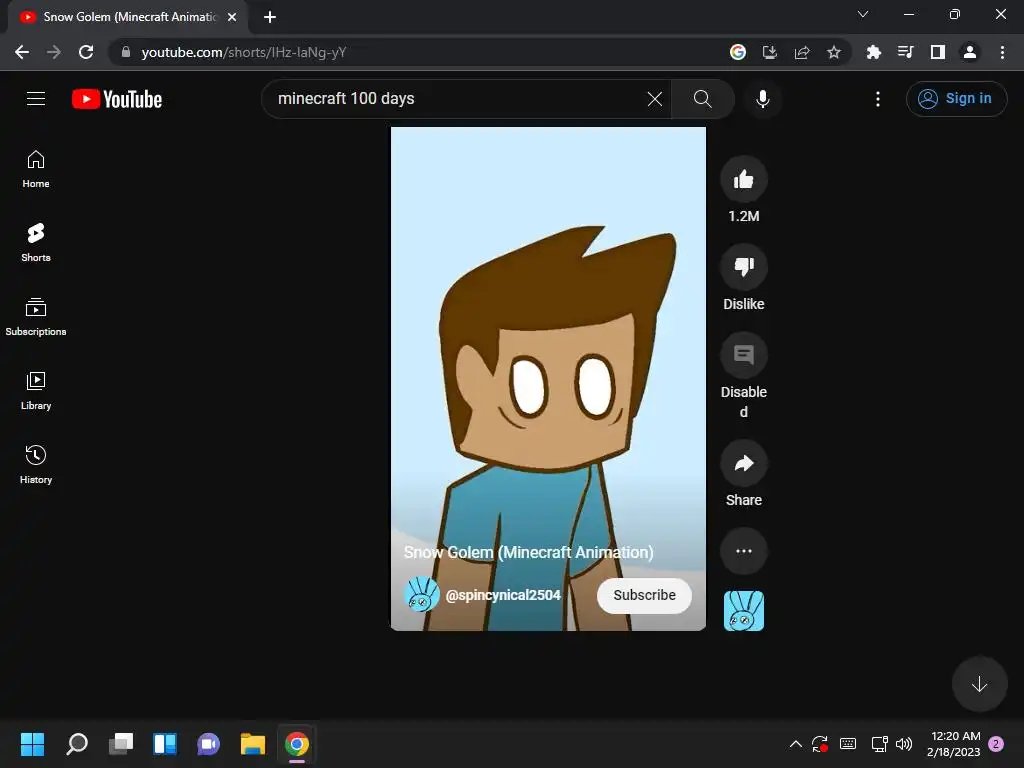Image resolution: width=1024 pixels, height=768 pixels.
Task: Open Library in the sidebar
Action: point(36,391)
